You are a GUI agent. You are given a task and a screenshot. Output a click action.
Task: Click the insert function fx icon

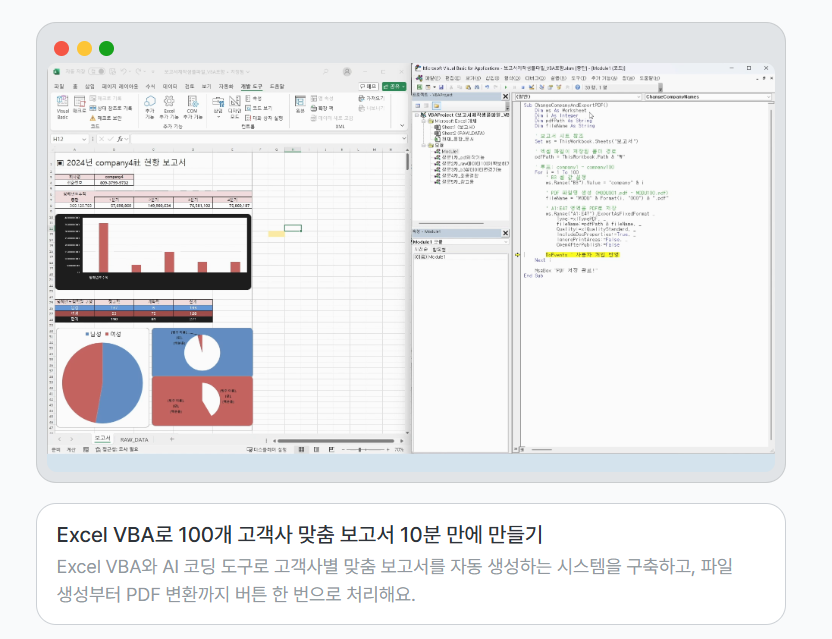[x=120, y=139]
